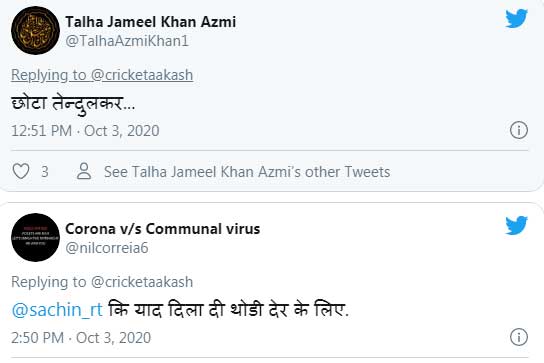This screenshot has height=363, width=544.
Task: Follow the first Replying to @cricketaakash link
Action: tap(102, 75)
